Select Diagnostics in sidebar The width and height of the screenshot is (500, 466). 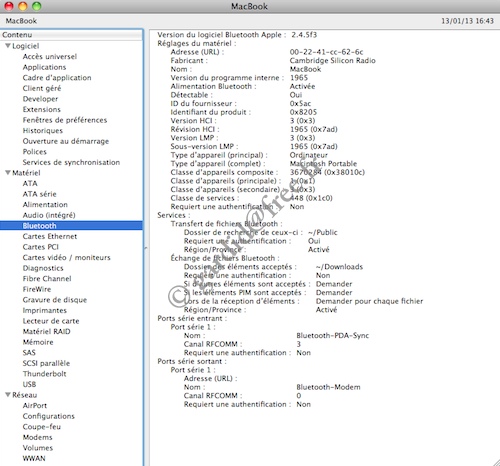pos(43,268)
